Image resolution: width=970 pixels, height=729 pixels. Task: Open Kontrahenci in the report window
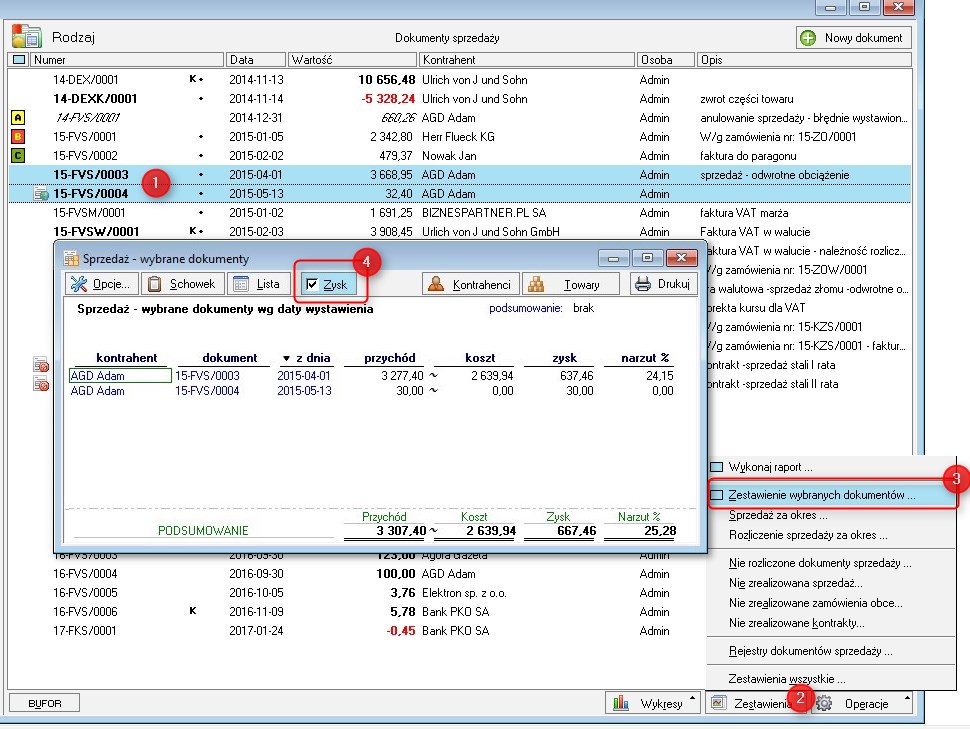[x=471, y=284]
